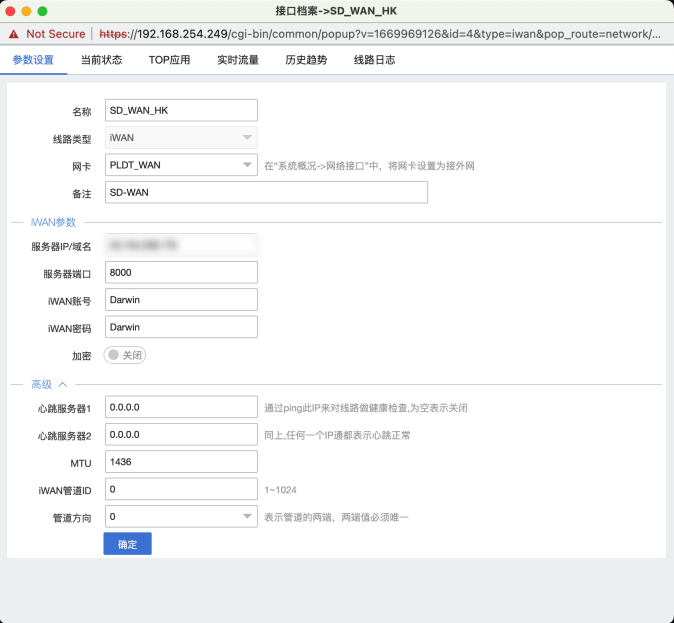Toggle the 加密 encryption switch
Screen dimensions: 674x623
(x=125, y=355)
